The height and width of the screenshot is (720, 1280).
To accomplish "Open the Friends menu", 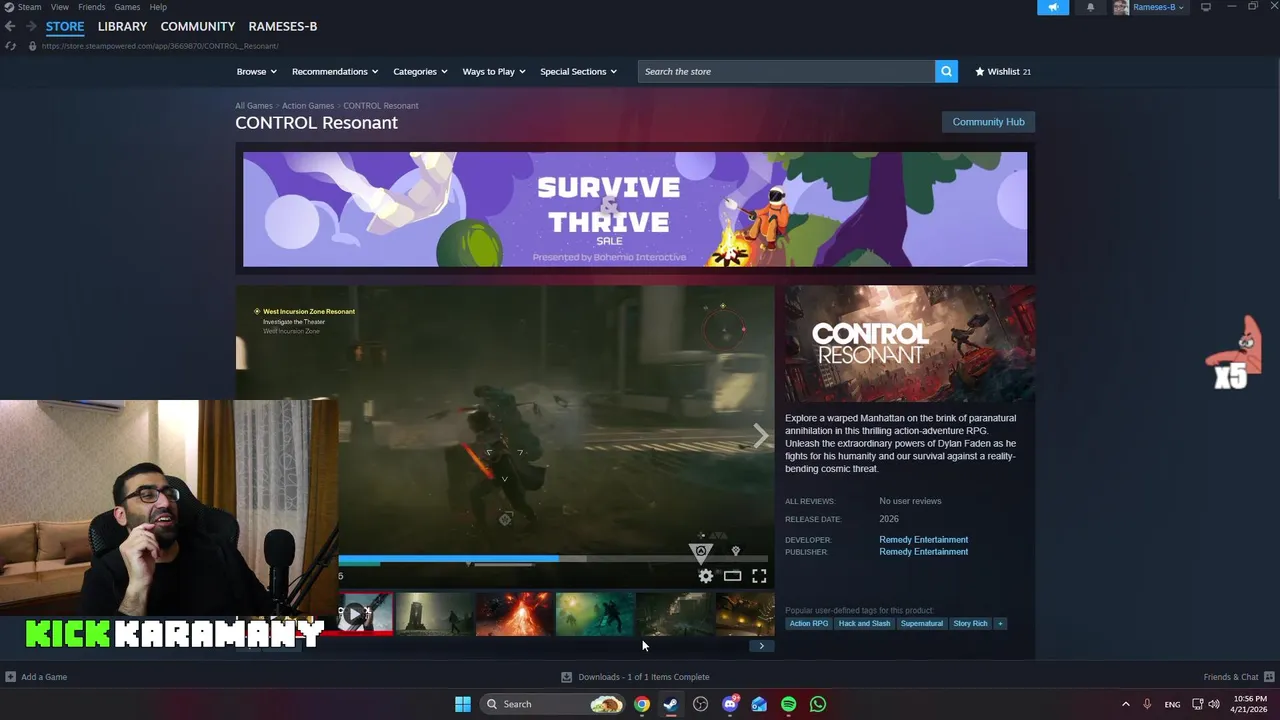I will tap(91, 7).
